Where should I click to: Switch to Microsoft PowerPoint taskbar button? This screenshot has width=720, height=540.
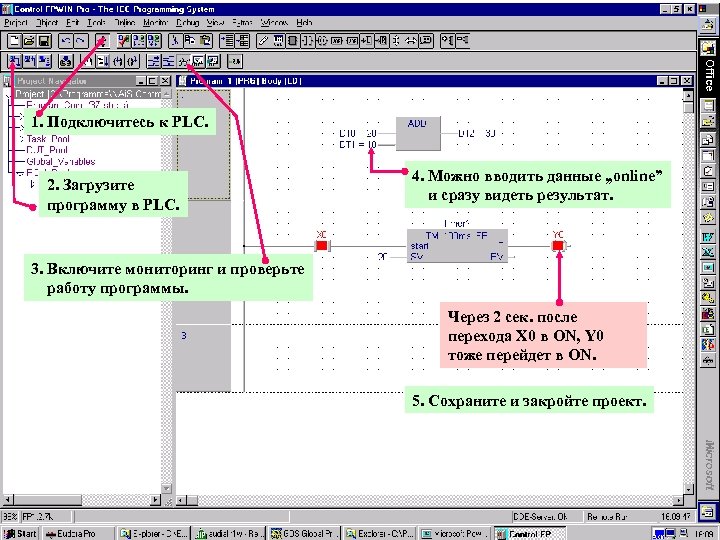(455, 534)
